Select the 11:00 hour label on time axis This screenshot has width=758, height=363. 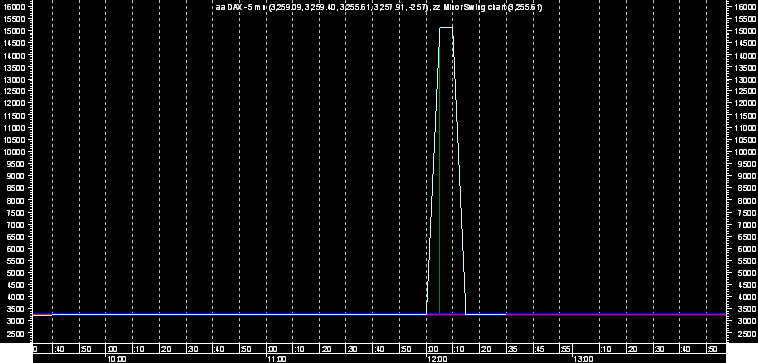(277, 359)
